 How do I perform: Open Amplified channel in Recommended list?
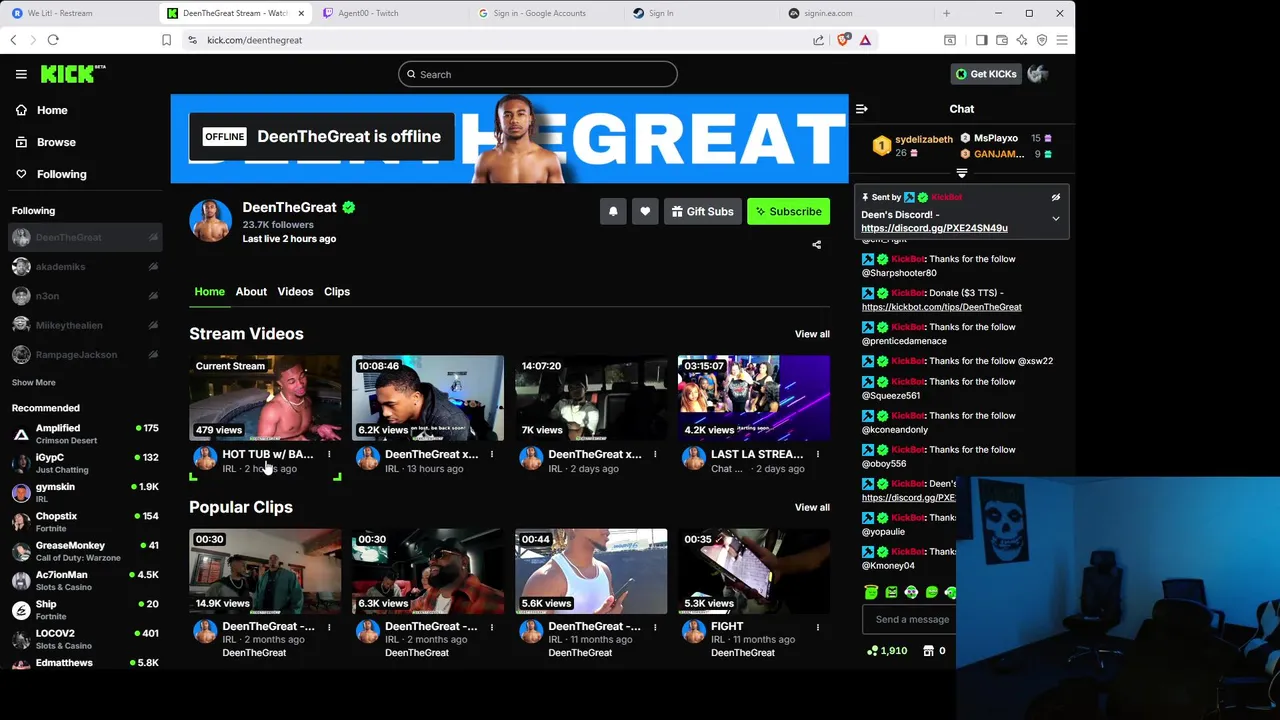point(85,434)
